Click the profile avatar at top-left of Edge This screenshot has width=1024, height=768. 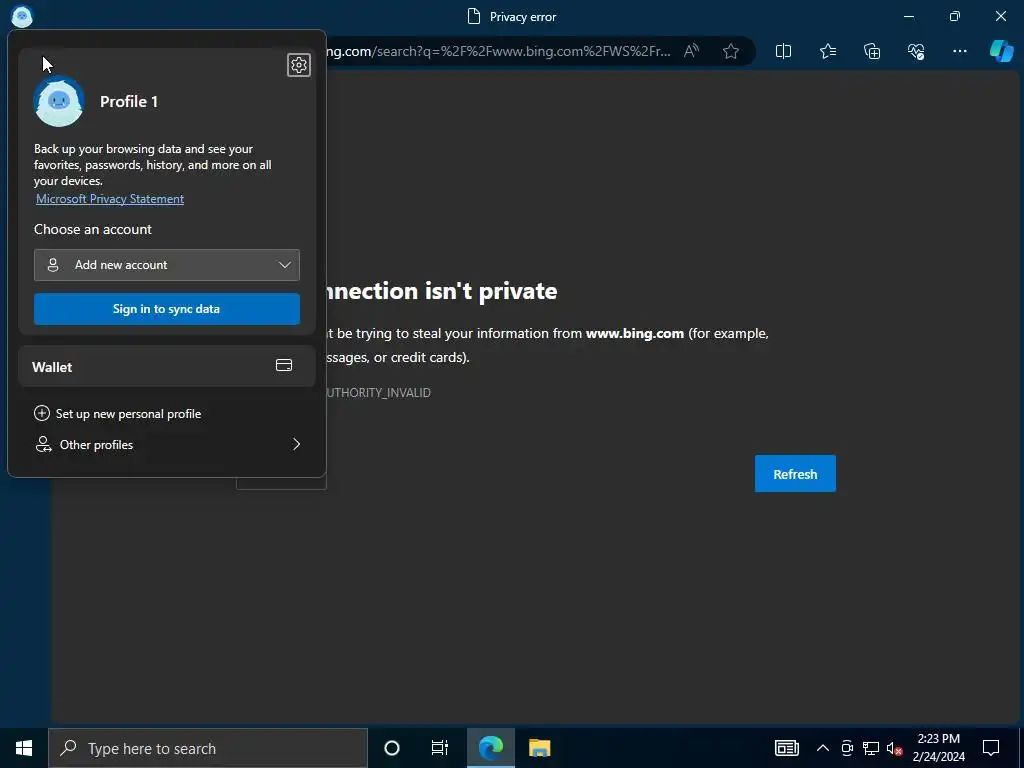pyautogui.click(x=22, y=16)
